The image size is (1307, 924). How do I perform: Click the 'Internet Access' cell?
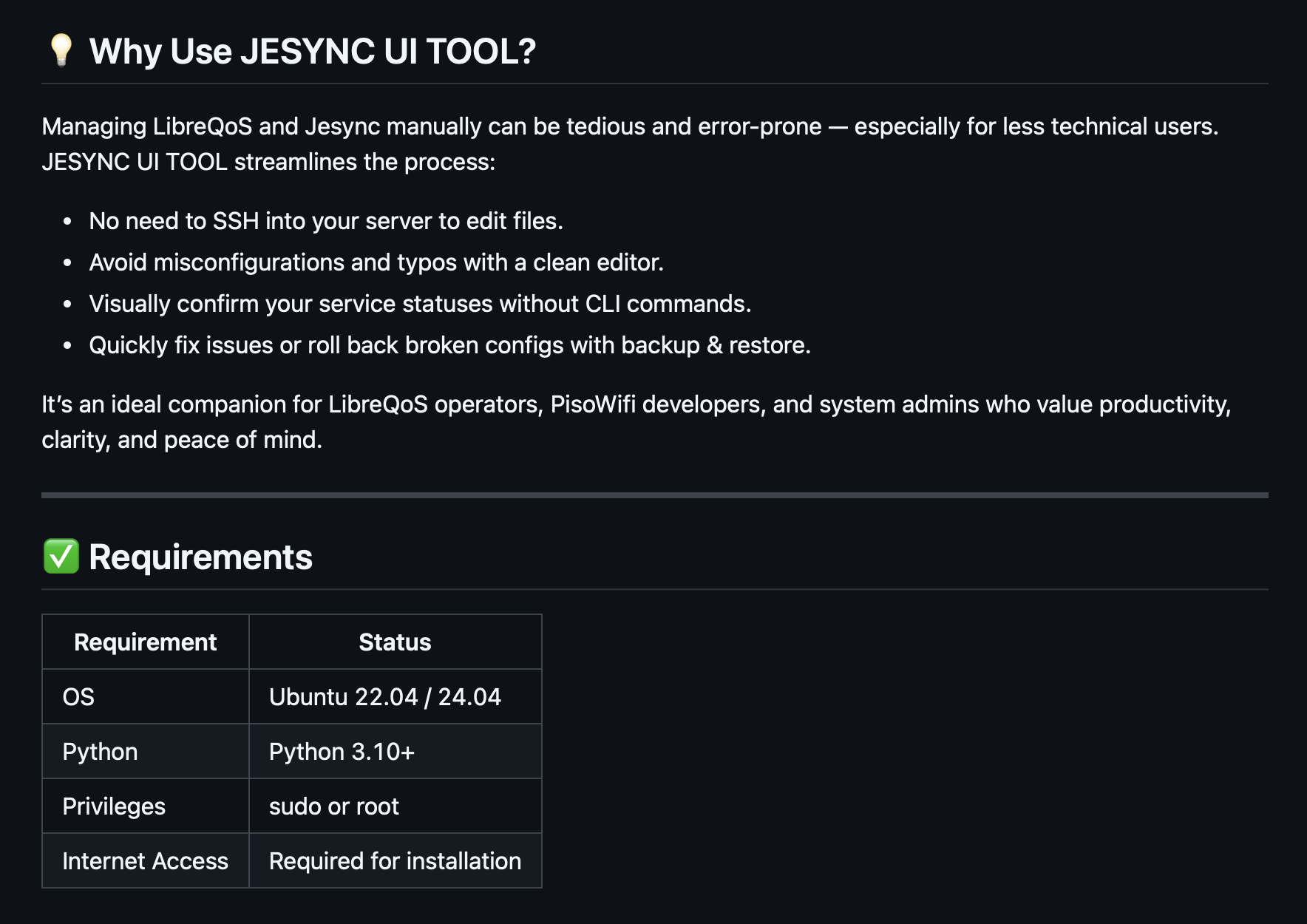[x=146, y=860]
